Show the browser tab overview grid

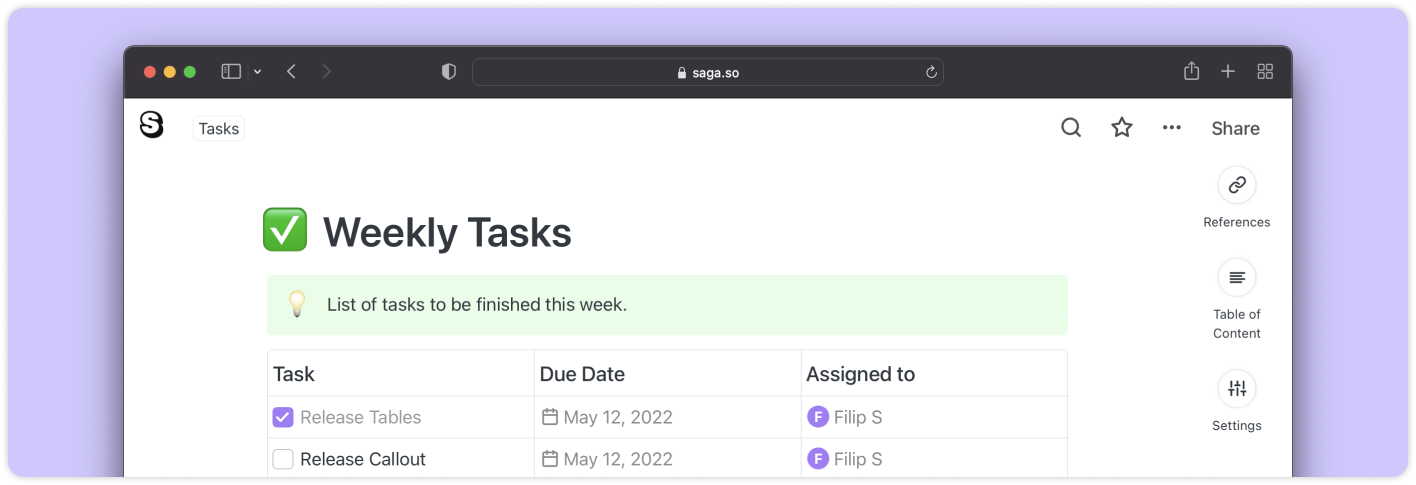[x=1265, y=72]
